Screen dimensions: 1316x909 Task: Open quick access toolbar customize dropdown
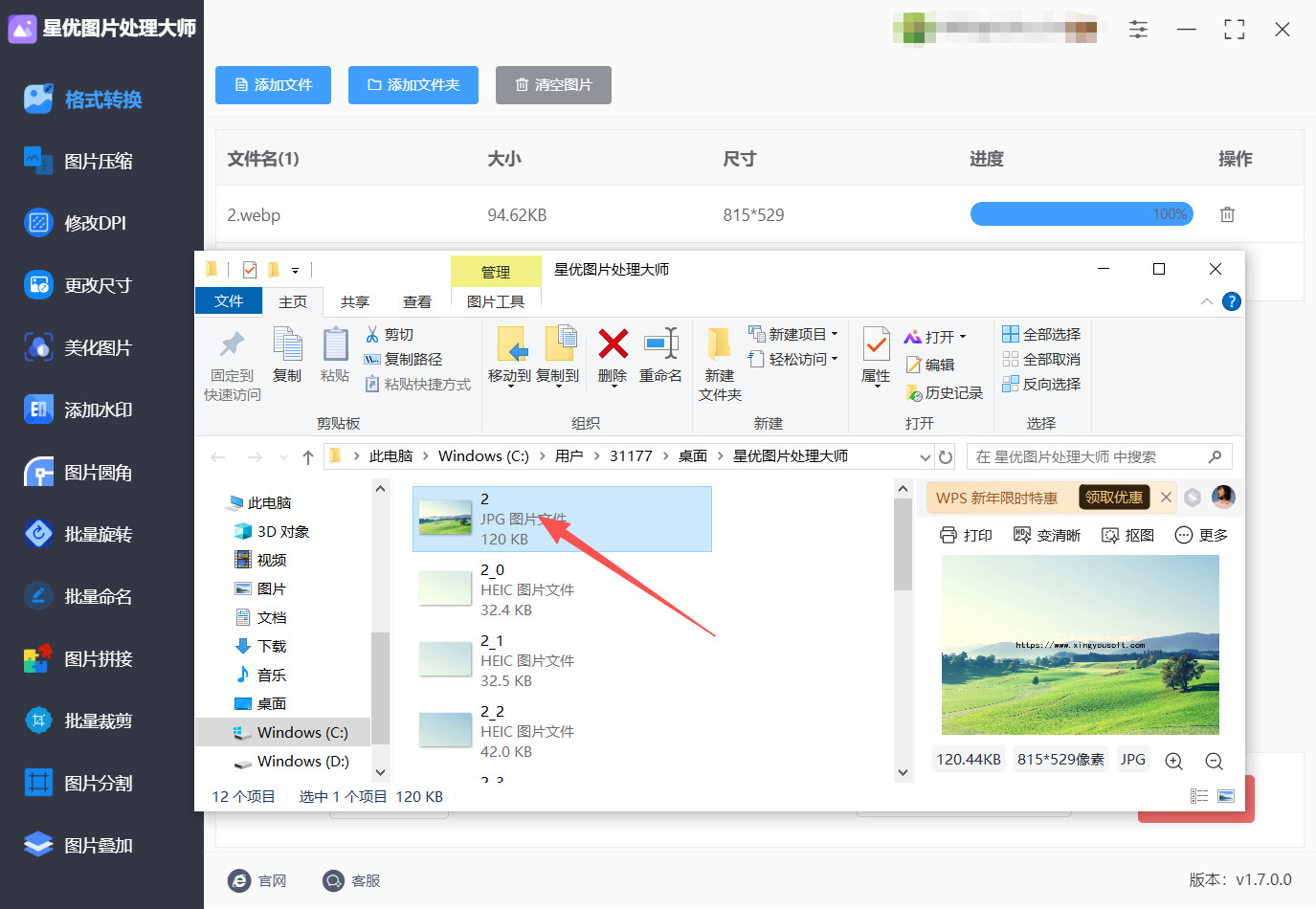(295, 271)
